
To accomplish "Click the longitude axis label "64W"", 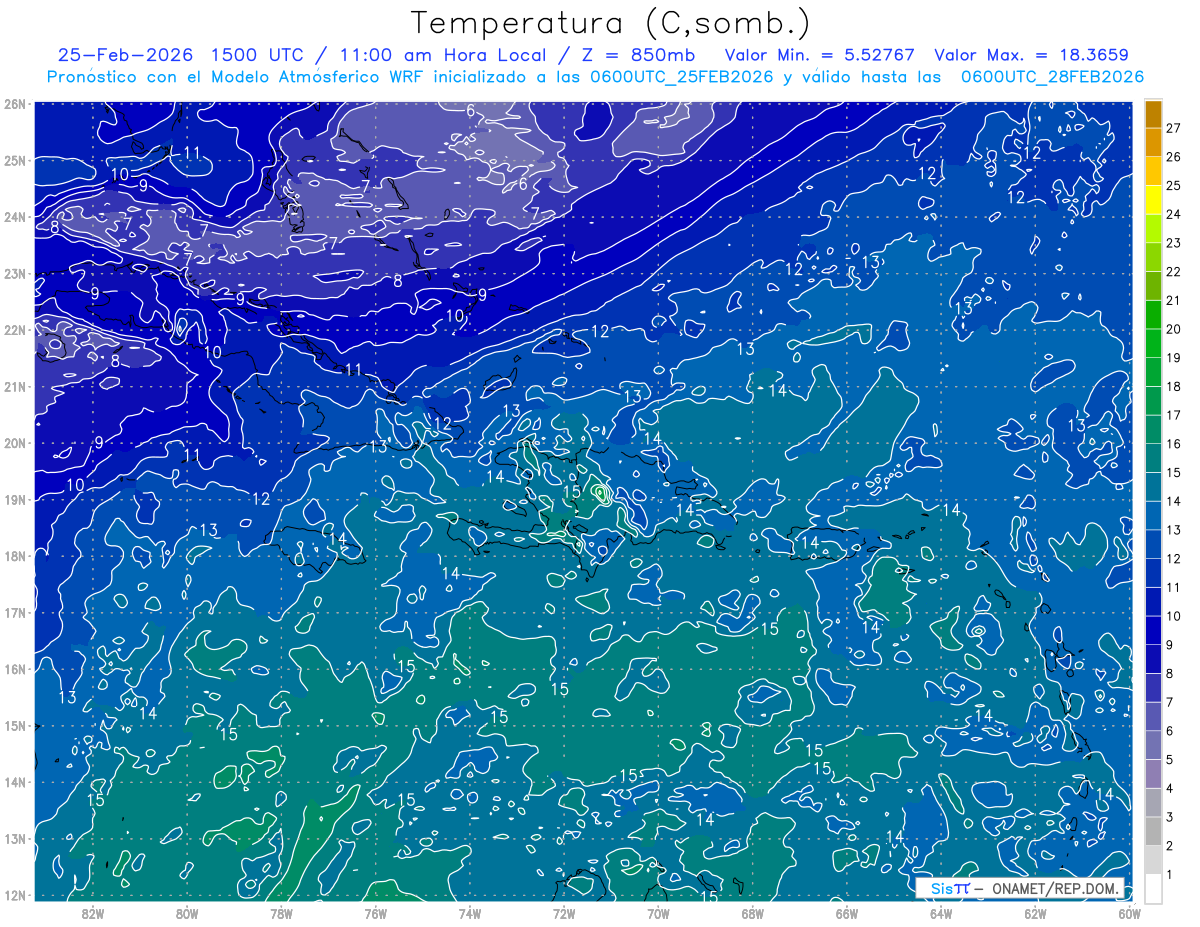I will 941,912.
